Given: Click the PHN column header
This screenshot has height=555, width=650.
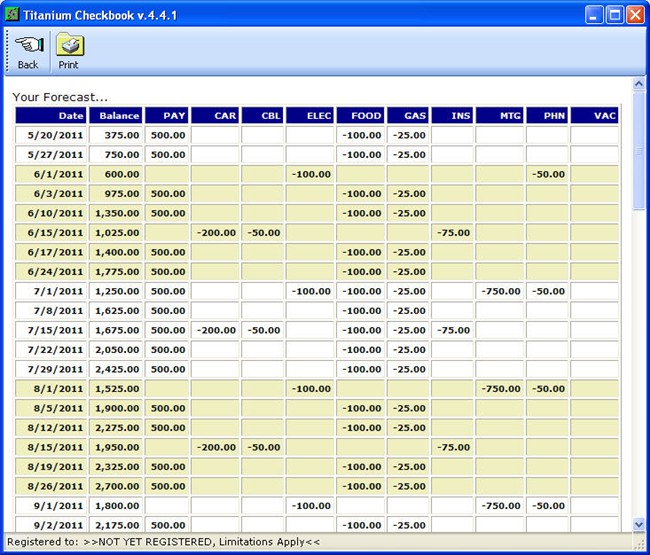Looking at the screenshot, I should [x=547, y=116].
